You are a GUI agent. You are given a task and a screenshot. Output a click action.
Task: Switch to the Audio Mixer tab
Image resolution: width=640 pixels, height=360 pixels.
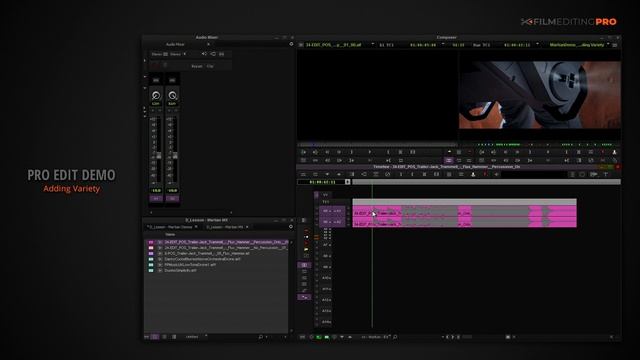coord(175,44)
